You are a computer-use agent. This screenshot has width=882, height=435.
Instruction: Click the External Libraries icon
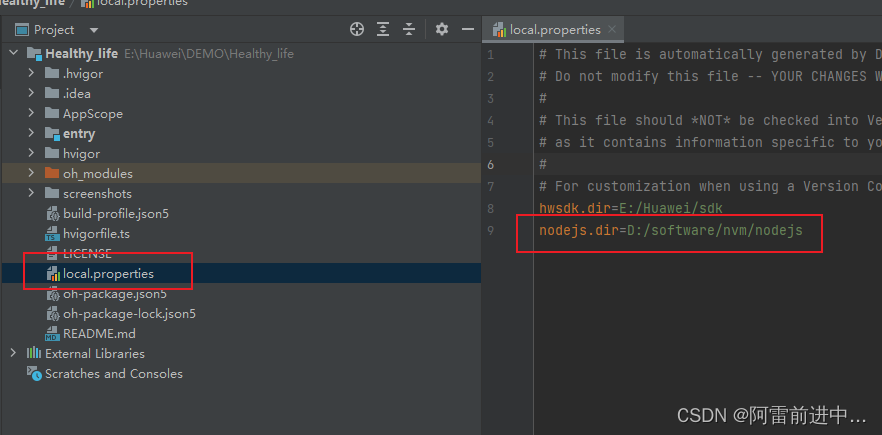point(34,353)
